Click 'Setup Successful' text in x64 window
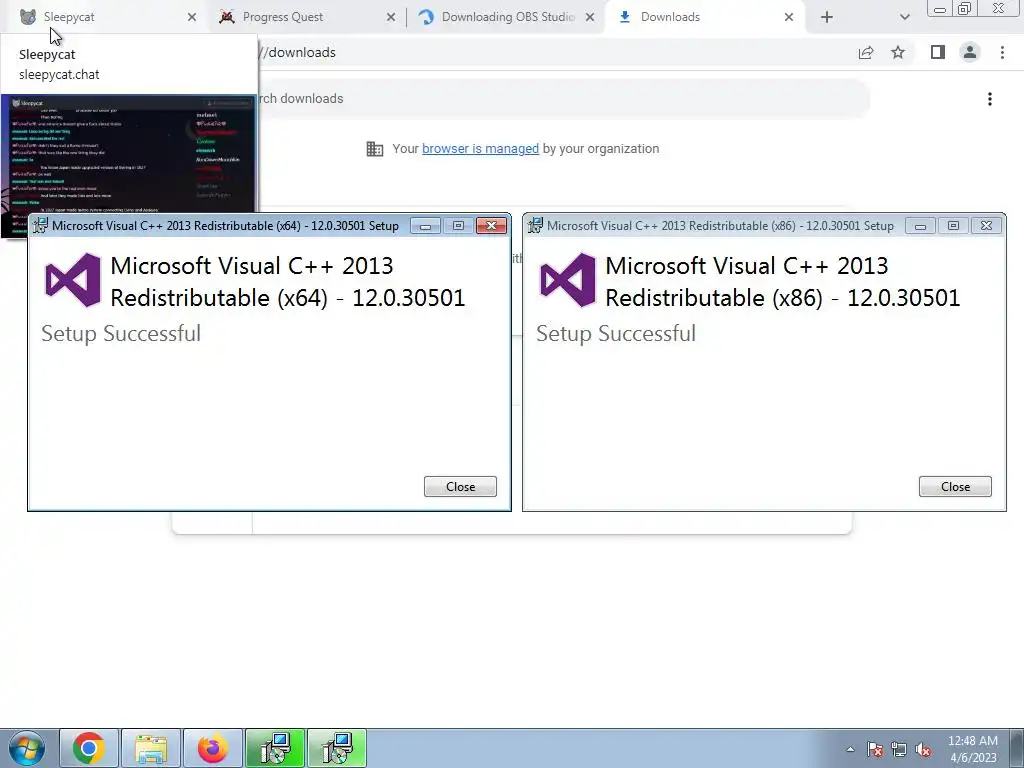The image size is (1024, 768). 121,334
